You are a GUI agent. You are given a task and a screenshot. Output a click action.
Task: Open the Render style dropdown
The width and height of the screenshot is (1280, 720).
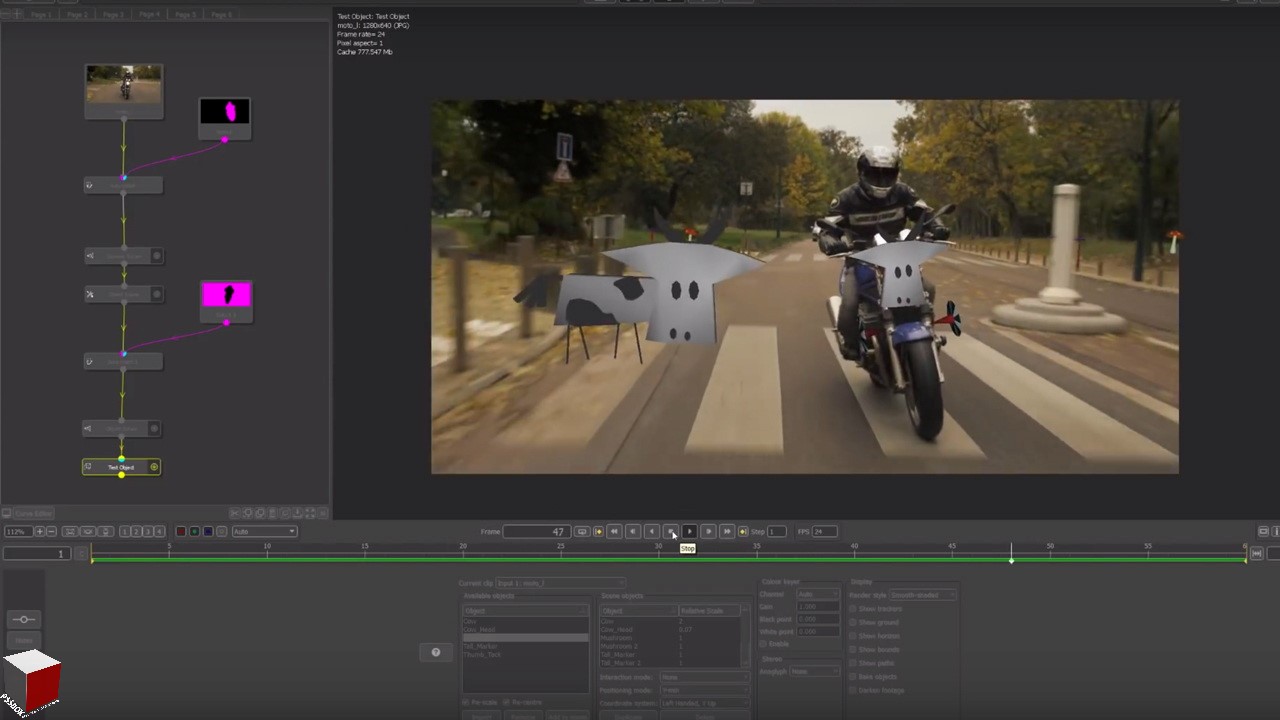922,595
